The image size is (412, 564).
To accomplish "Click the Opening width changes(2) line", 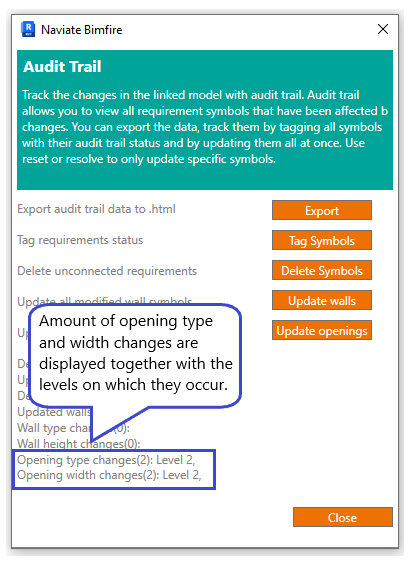I will click(109, 475).
